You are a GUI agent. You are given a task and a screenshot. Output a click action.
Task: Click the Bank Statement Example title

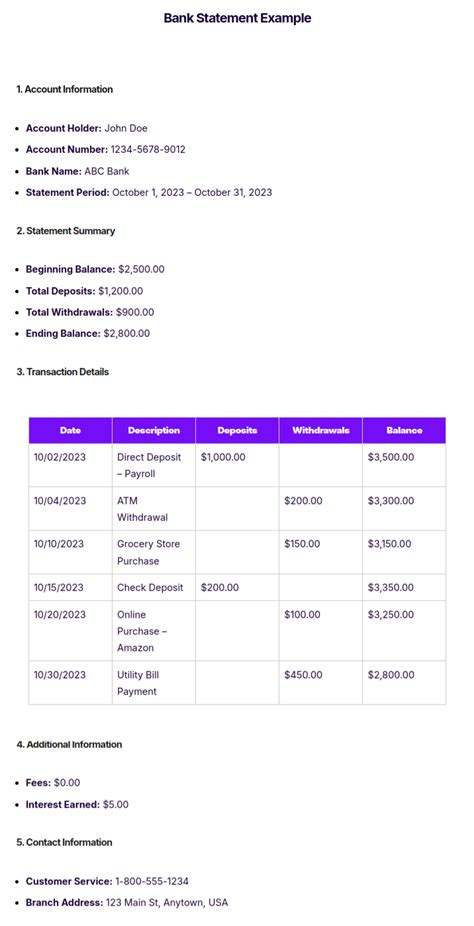click(x=237, y=18)
